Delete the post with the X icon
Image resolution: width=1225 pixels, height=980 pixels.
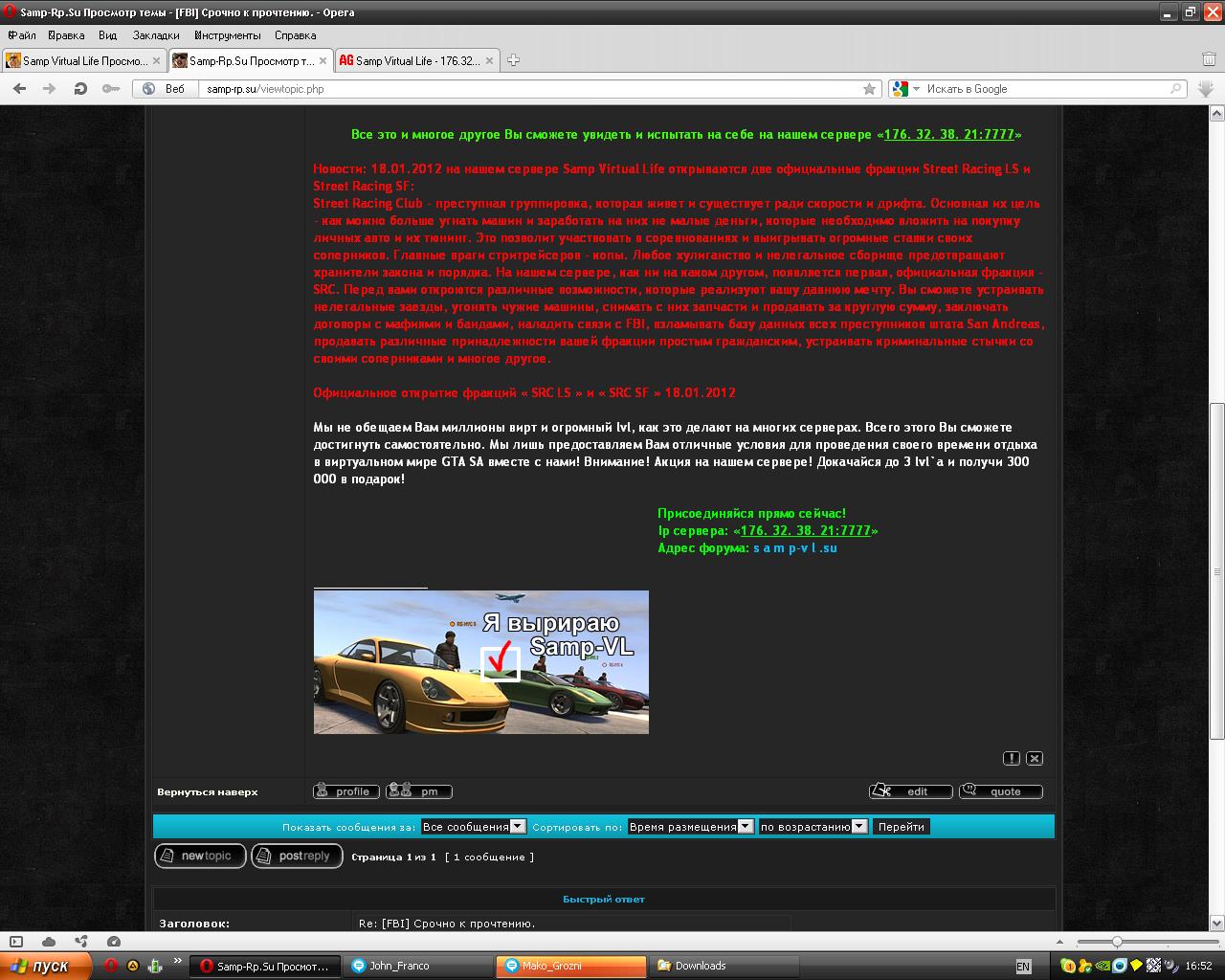[1035, 758]
